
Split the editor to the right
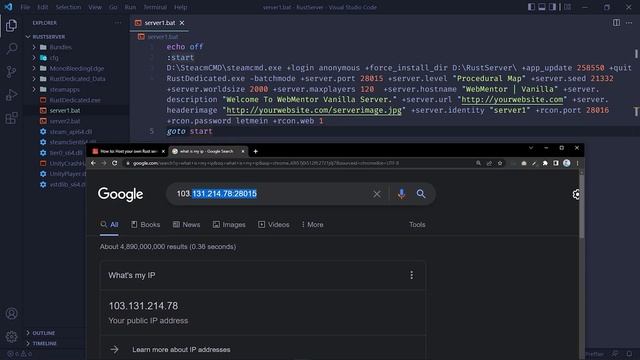click(616, 23)
